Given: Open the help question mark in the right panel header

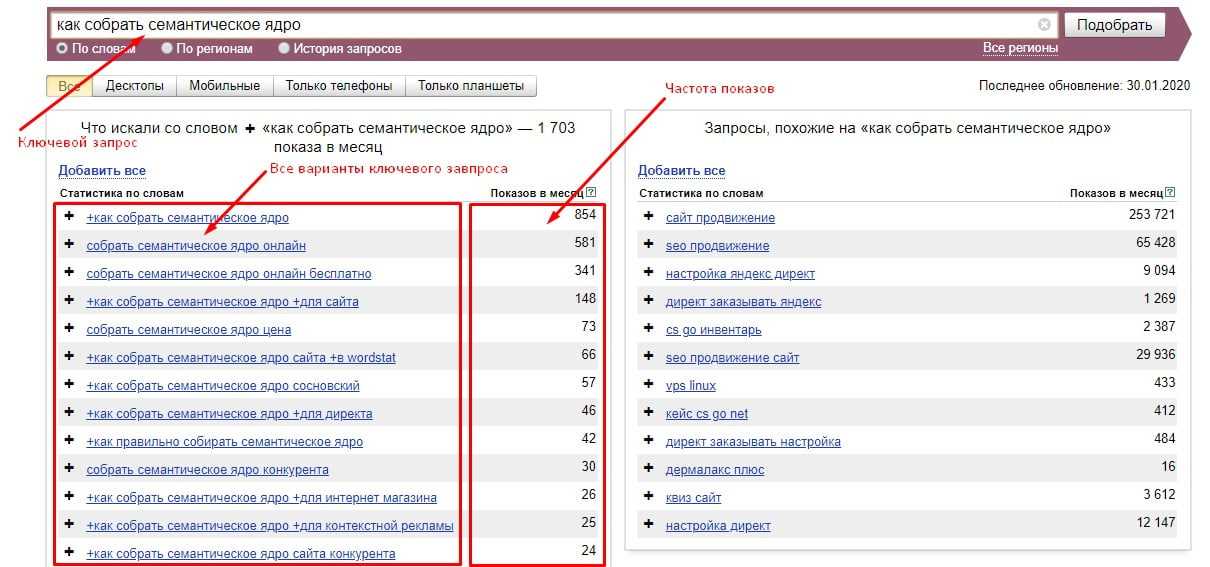Looking at the screenshot, I should (x=1171, y=193).
